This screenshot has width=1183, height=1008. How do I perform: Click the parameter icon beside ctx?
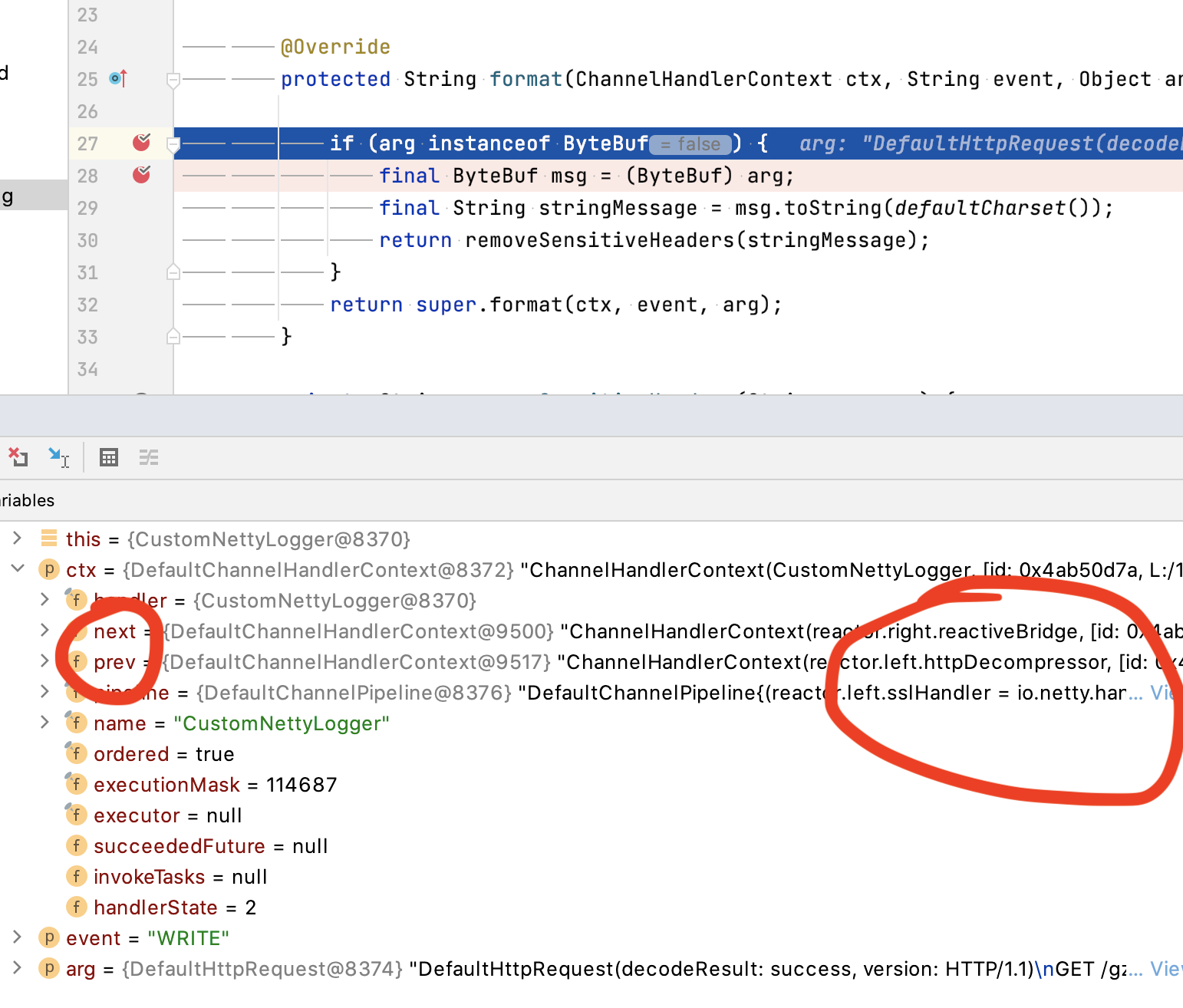click(49, 569)
